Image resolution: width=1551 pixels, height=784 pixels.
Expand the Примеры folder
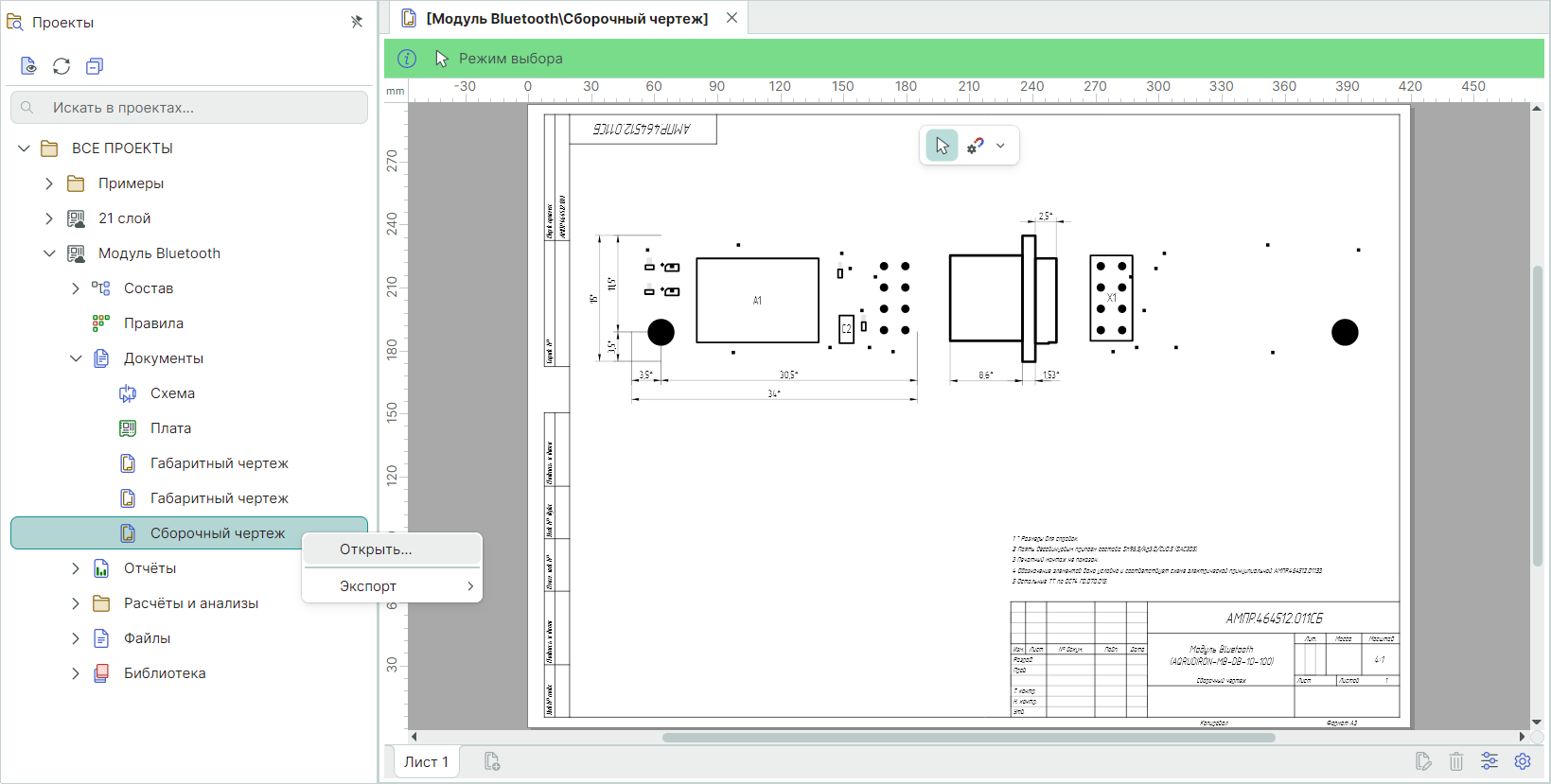point(49,183)
